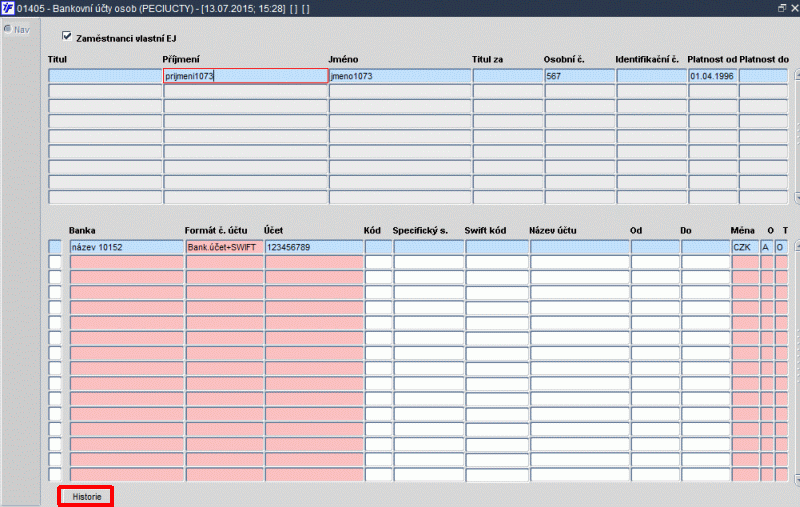Image resolution: width=800 pixels, height=507 pixels.
Task: Click the Platnost od value 01.04.1996
Action: click(712, 76)
